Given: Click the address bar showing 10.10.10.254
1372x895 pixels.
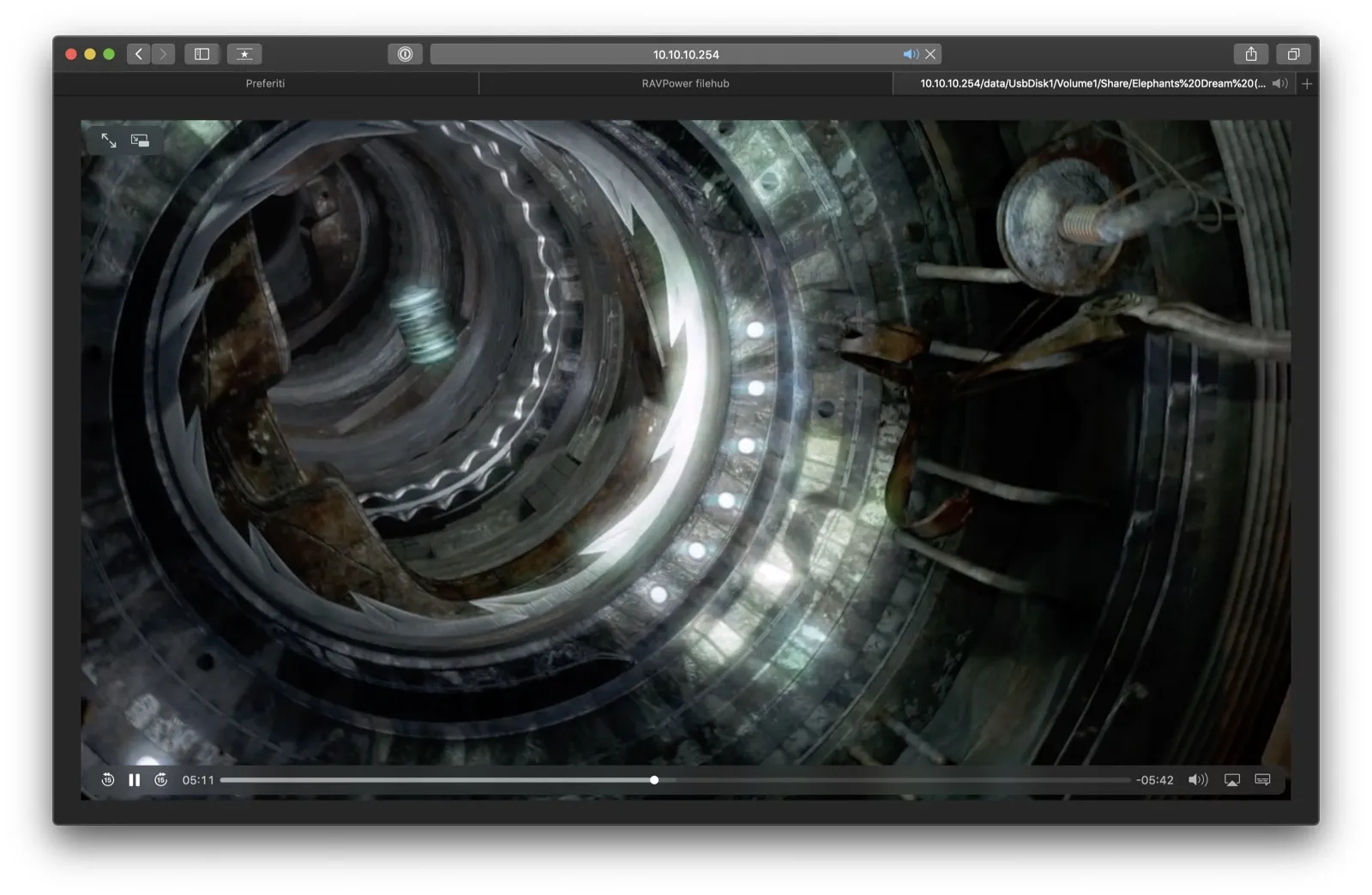Looking at the screenshot, I should 685,54.
